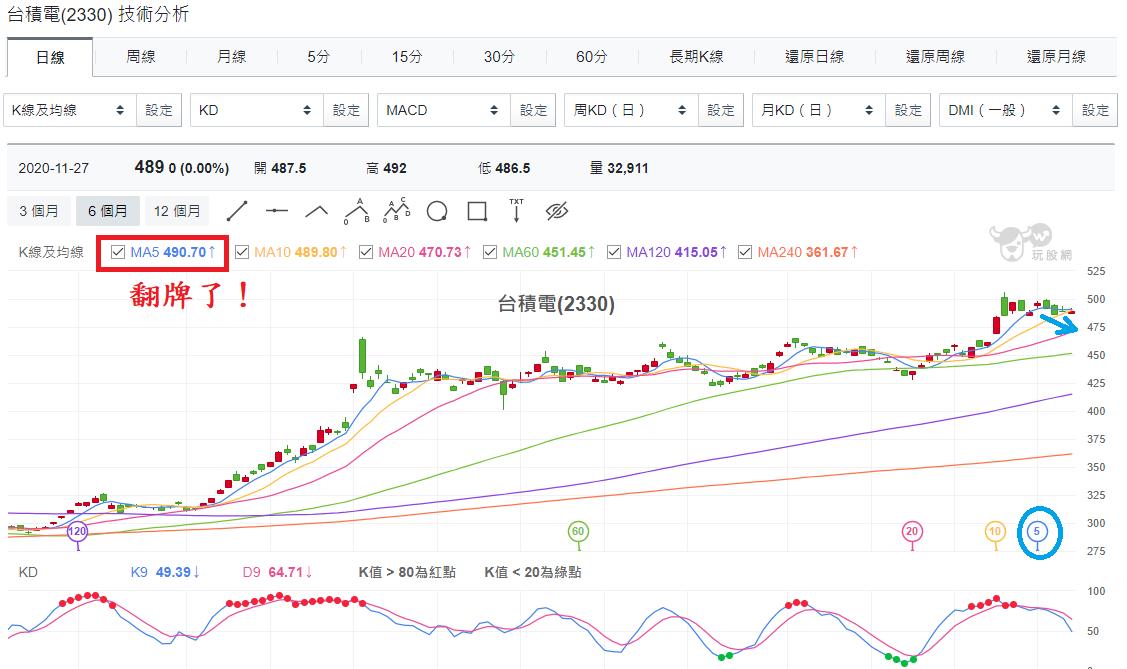Uncheck the MA20 moving average checkbox
Screen dimensions: 1127x669
click(366, 252)
